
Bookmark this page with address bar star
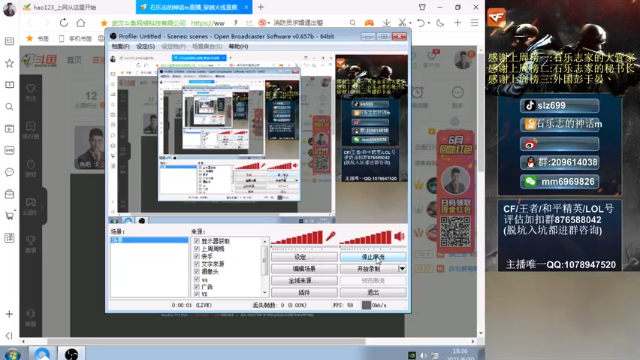coord(104,23)
